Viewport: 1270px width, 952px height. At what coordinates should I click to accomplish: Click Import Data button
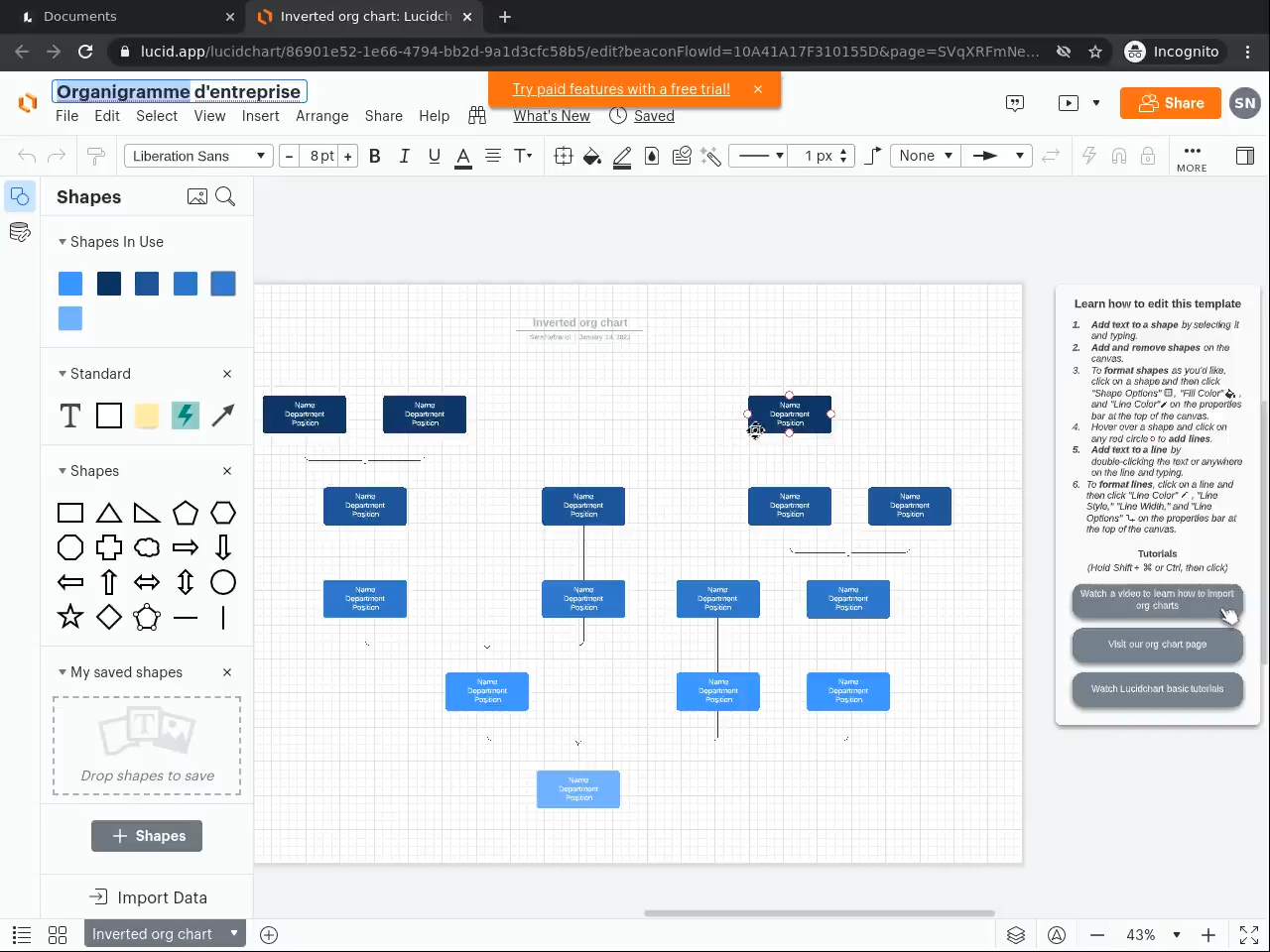tap(148, 897)
